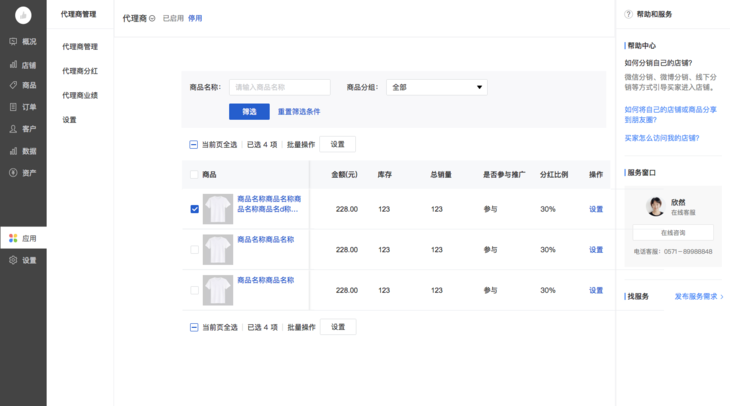Open the 商品分组 dropdown showing 全部

point(436,88)
